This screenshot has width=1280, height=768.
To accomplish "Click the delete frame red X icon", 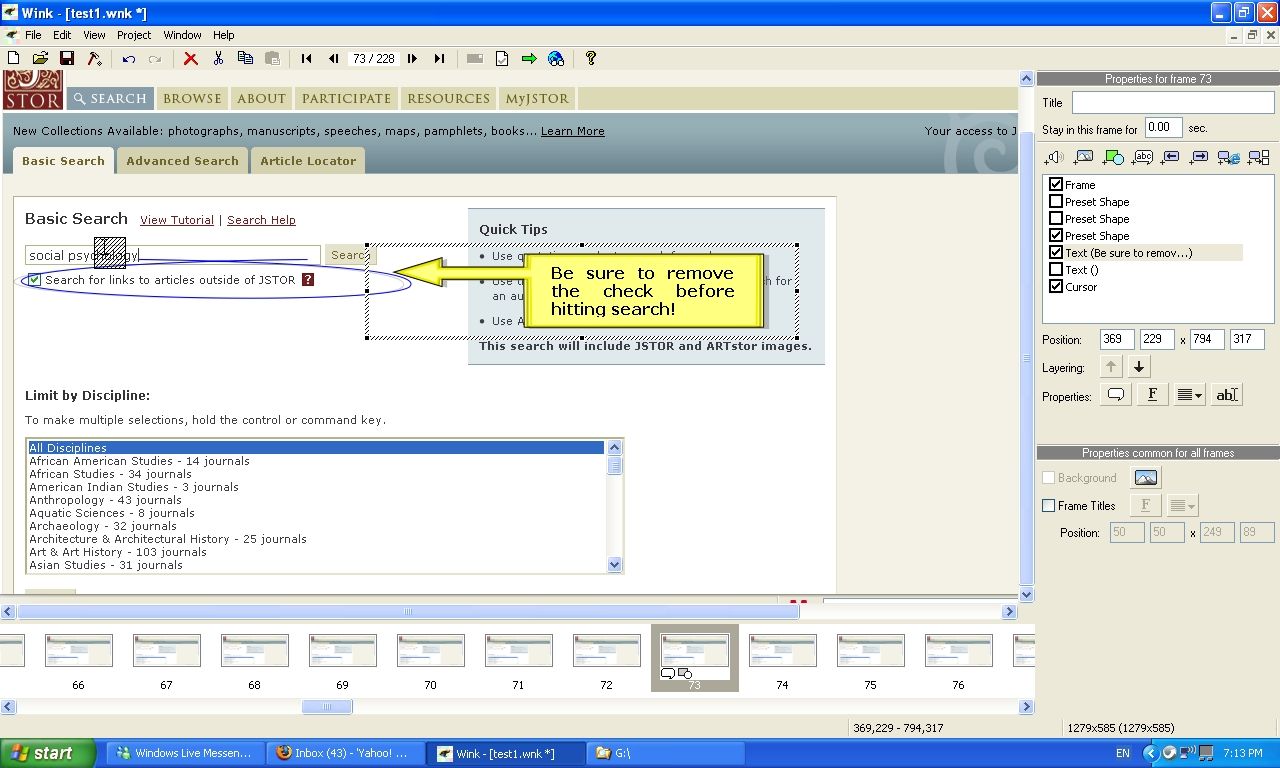I will [190, 59].
